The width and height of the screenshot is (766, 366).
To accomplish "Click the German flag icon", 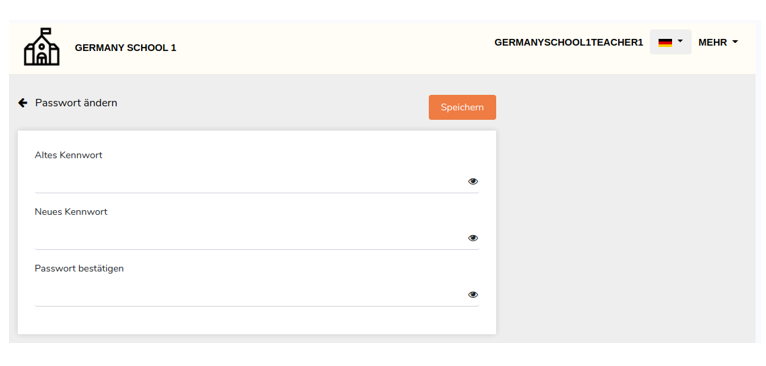I will click(x=665, y=43).
